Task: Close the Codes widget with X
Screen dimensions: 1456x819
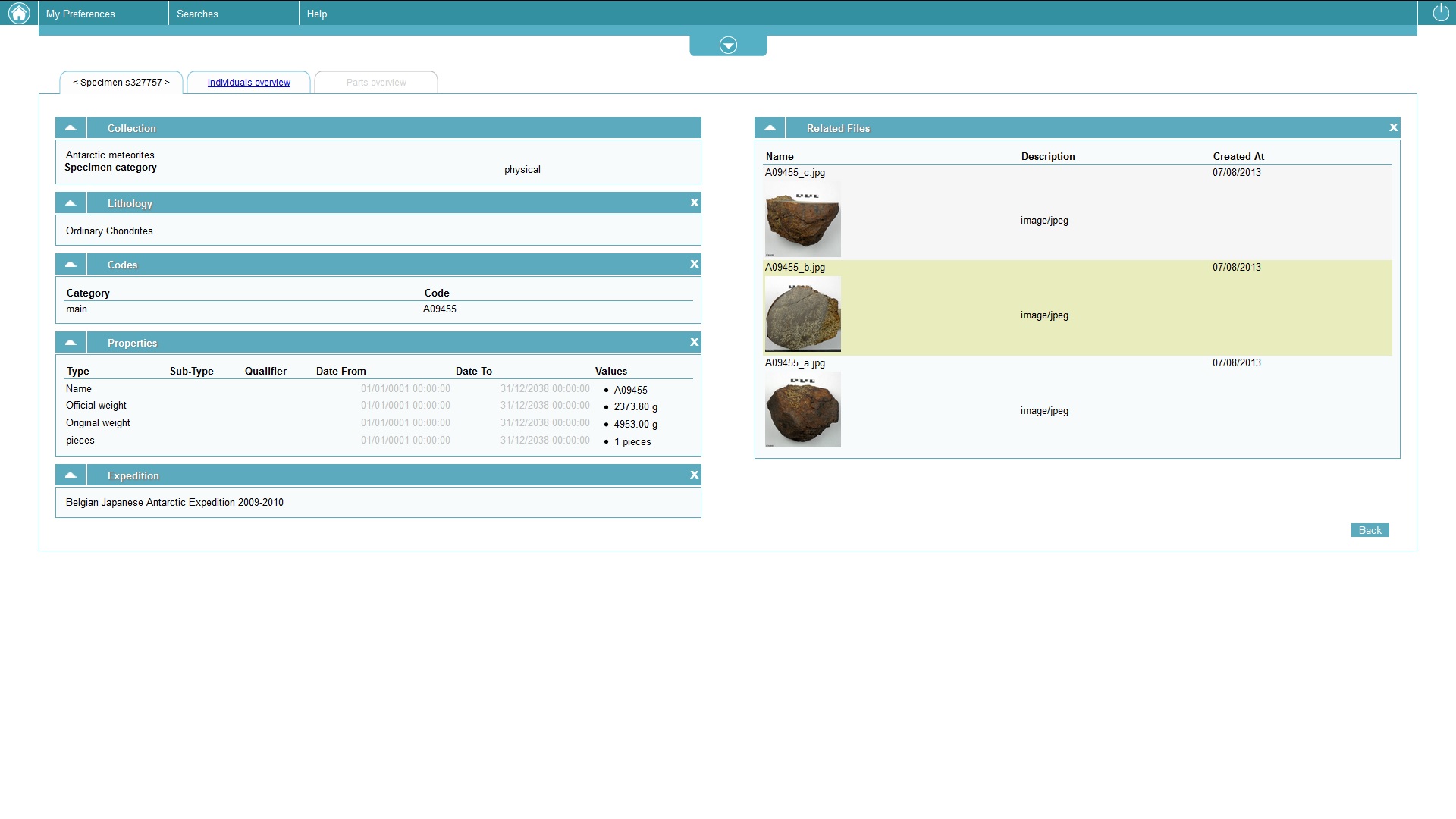Action: pyautogui.click(x=694, y=264)
